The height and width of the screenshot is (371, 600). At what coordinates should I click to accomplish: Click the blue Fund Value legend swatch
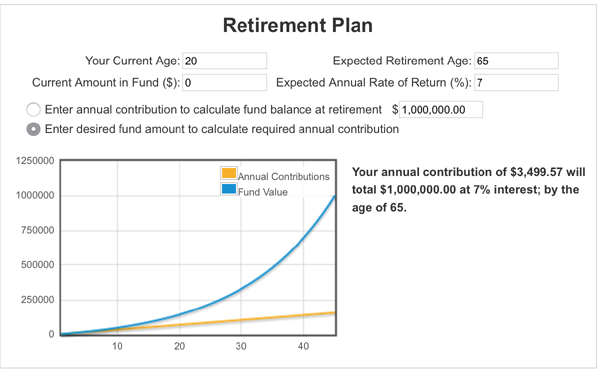click(228, 189)
